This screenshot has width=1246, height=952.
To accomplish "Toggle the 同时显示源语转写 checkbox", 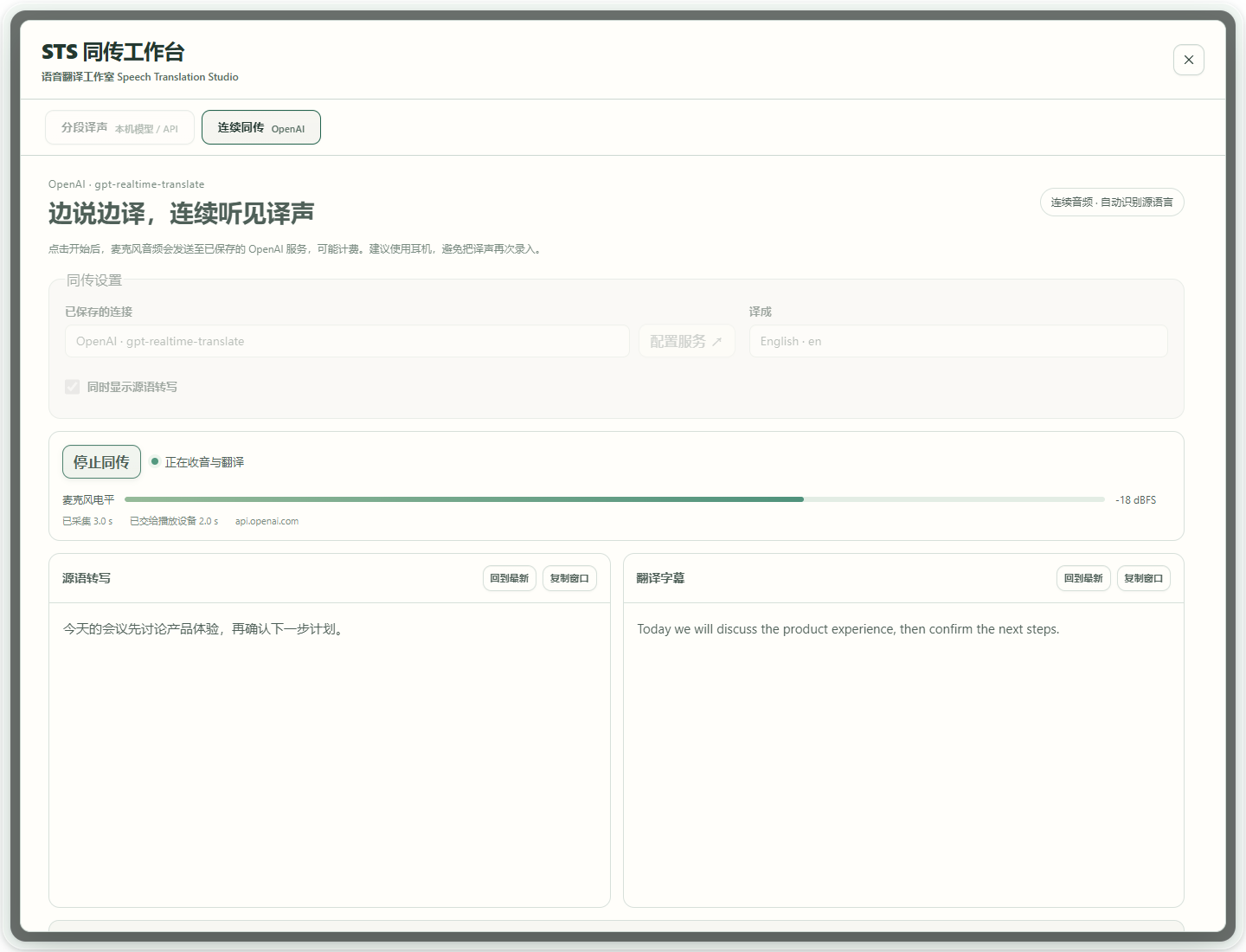I will click(x=73, y=387).
